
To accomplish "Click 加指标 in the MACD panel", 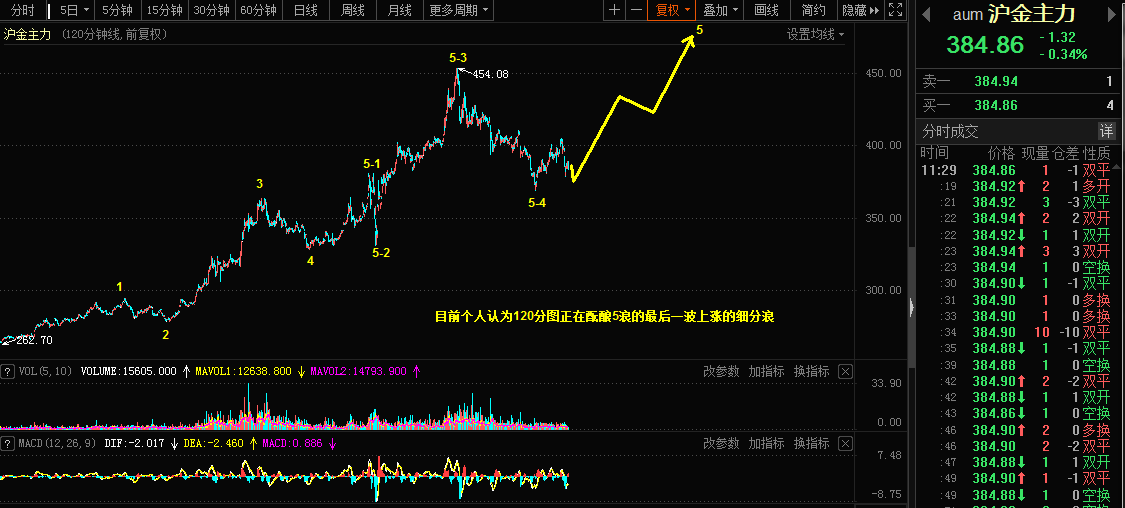I will pos(766,444).
